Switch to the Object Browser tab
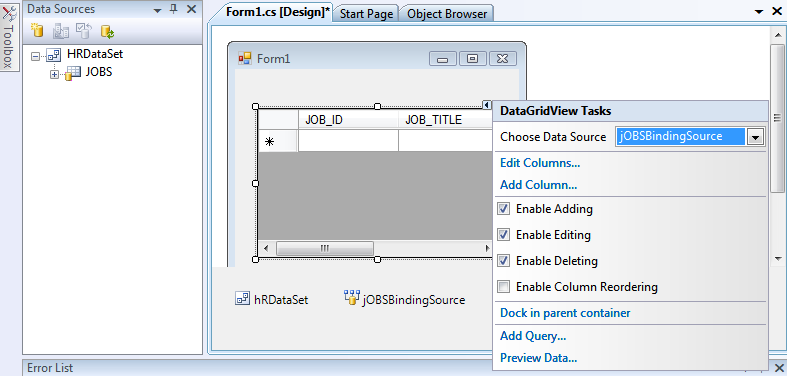Viewport: 787px width, 376px height. (447, 14)
